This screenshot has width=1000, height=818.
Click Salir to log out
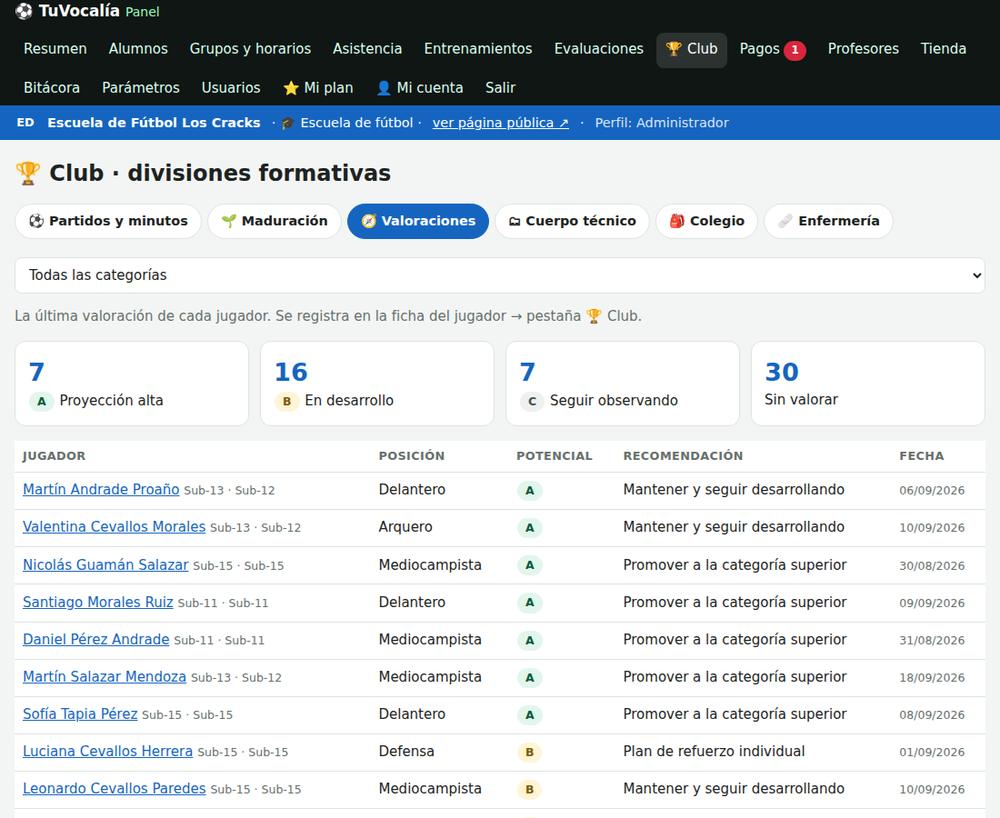click(500, 88)
